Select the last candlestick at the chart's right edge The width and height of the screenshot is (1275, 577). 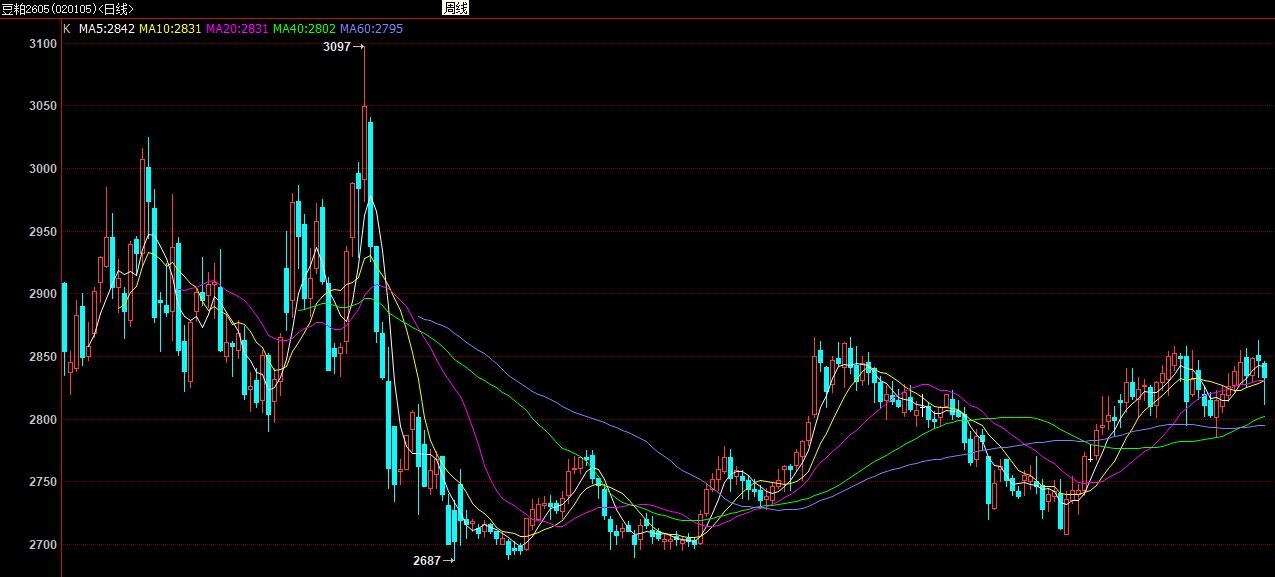click(1265, 371)
